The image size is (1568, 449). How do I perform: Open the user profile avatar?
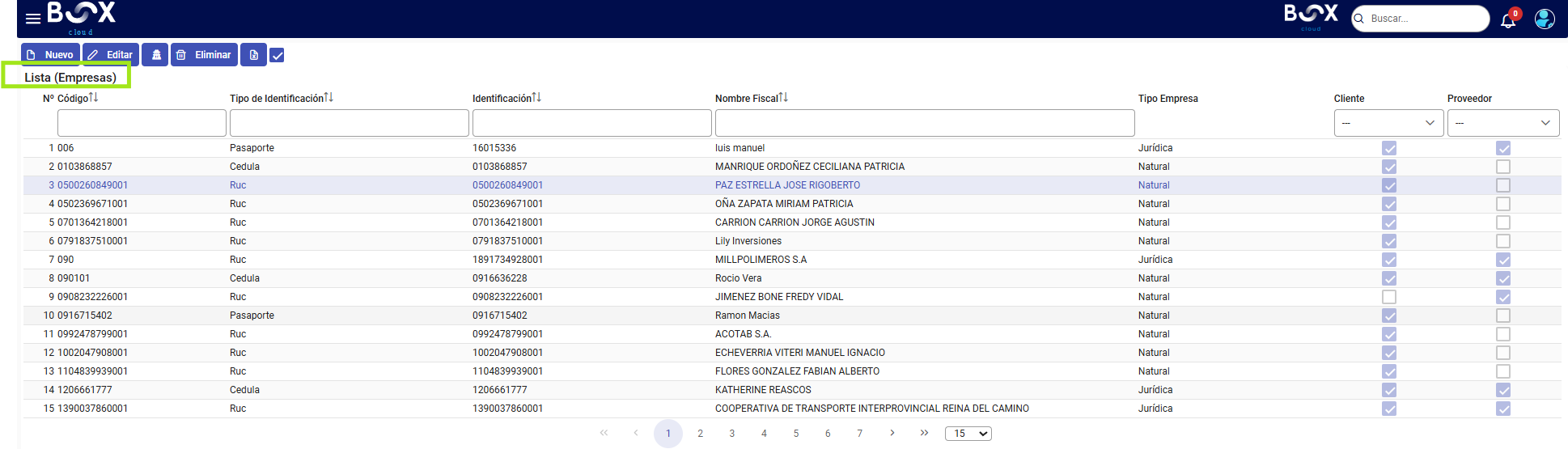[1545, 19]
